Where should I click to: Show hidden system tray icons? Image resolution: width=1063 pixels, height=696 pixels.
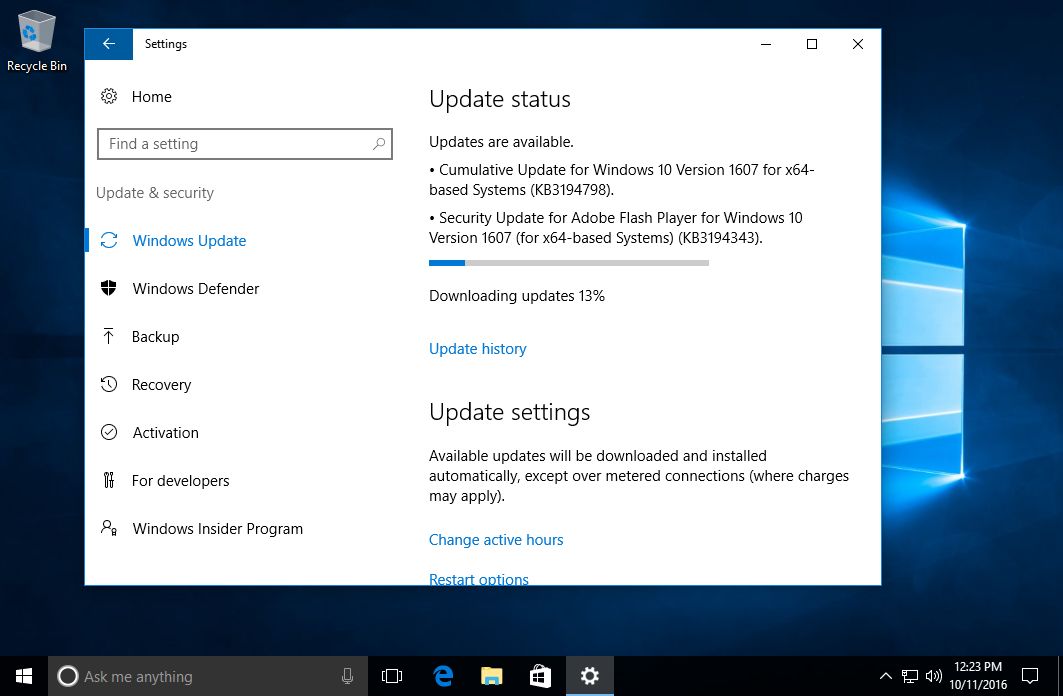[885, 676]
